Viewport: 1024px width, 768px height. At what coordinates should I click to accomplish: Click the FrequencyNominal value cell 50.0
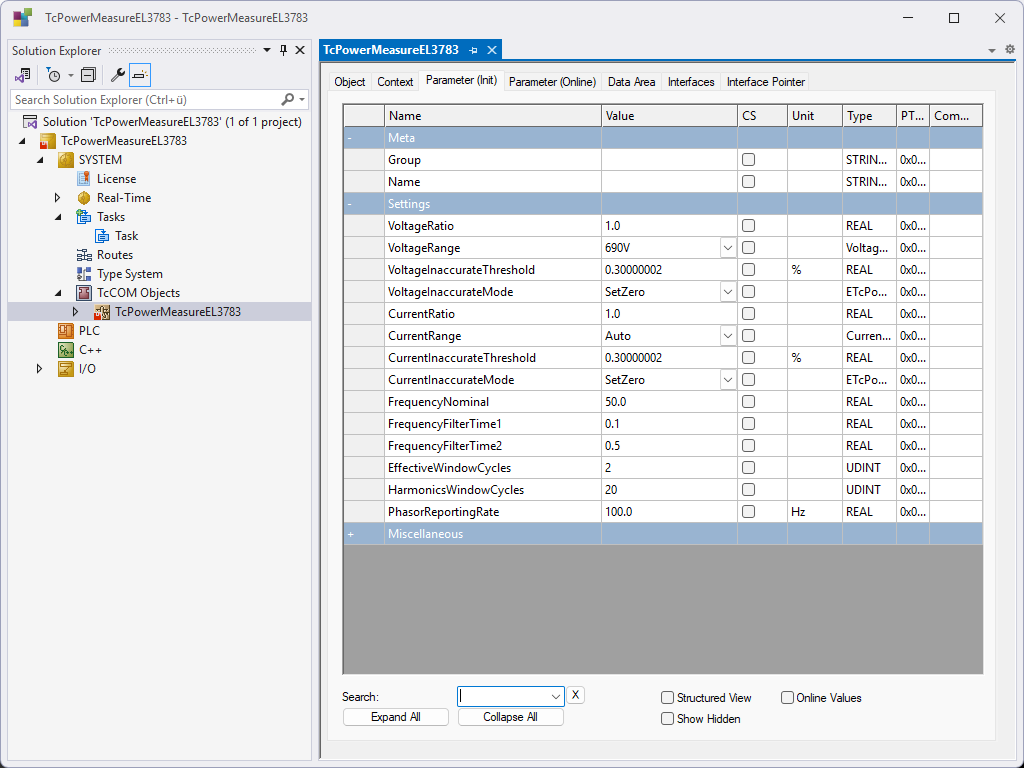(669, 402)
